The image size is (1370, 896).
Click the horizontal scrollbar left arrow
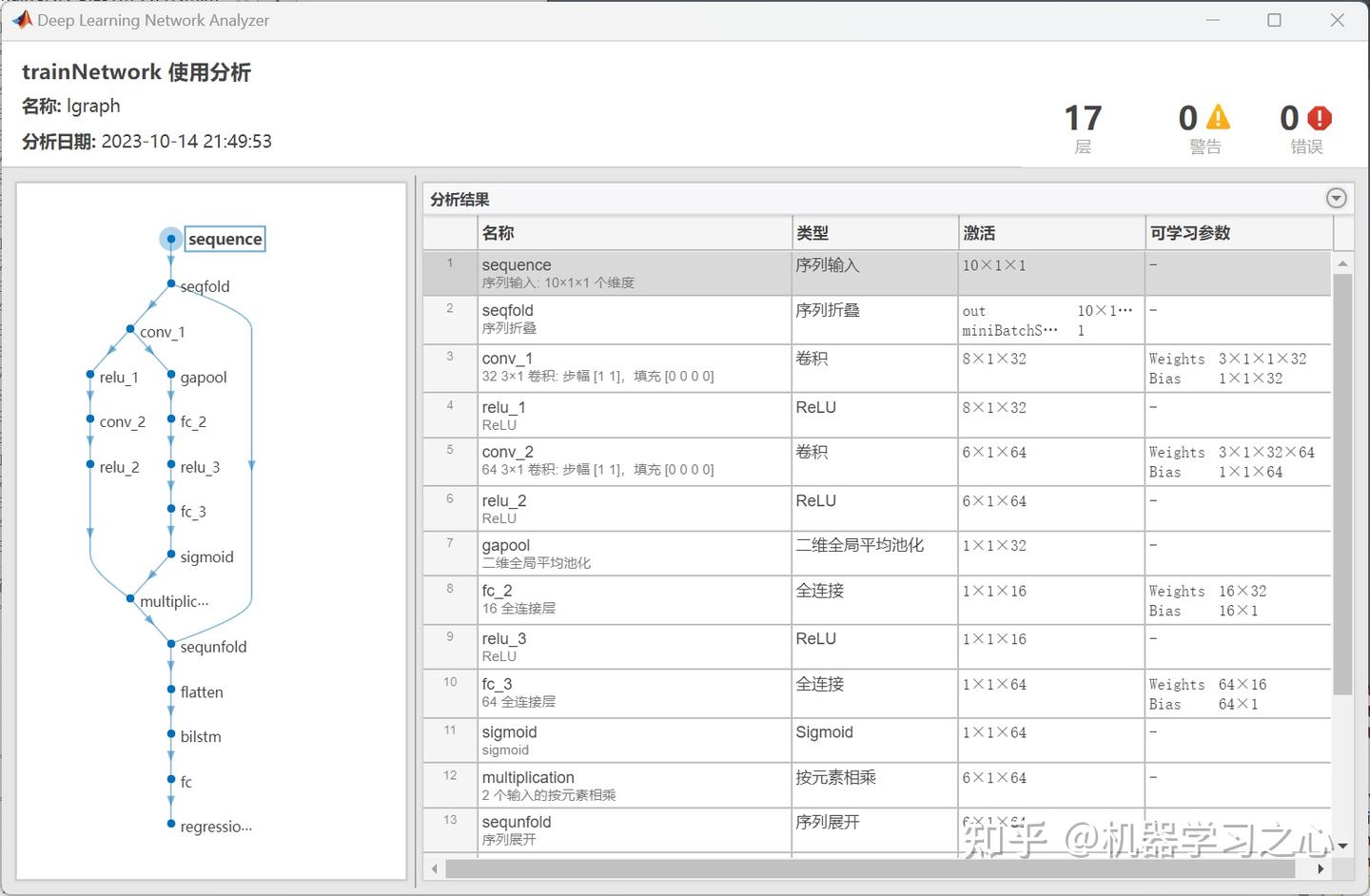click(x=435, y=868)
